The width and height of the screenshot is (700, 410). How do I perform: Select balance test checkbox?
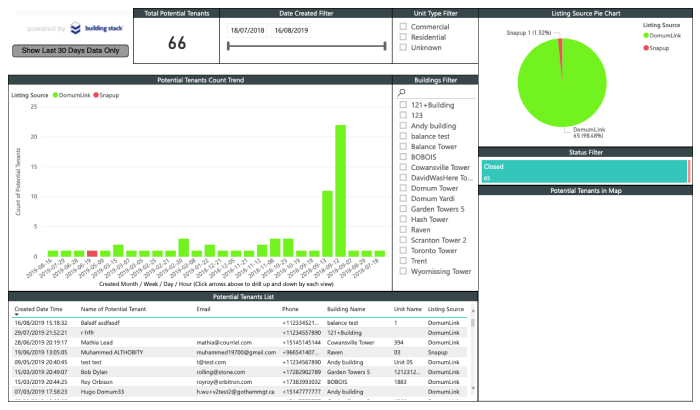[403, 136]
